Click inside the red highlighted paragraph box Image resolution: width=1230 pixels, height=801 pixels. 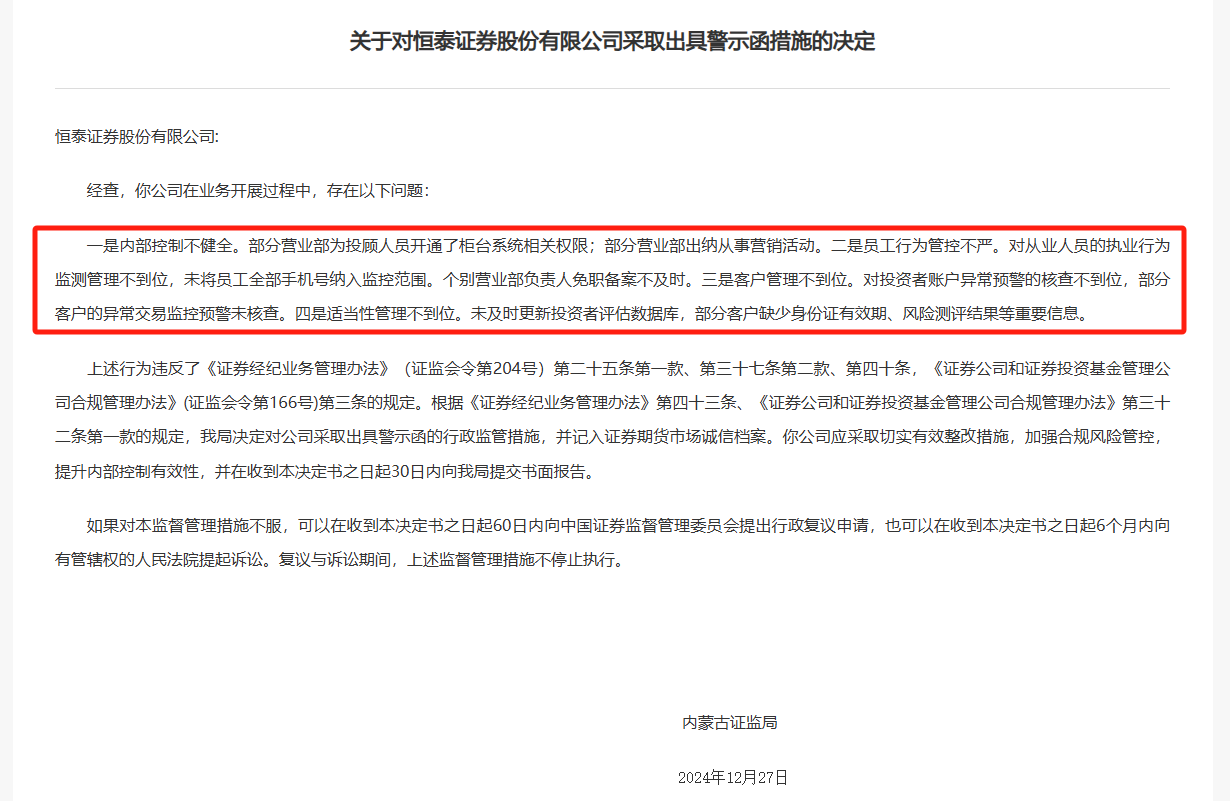tap(612, 279)
